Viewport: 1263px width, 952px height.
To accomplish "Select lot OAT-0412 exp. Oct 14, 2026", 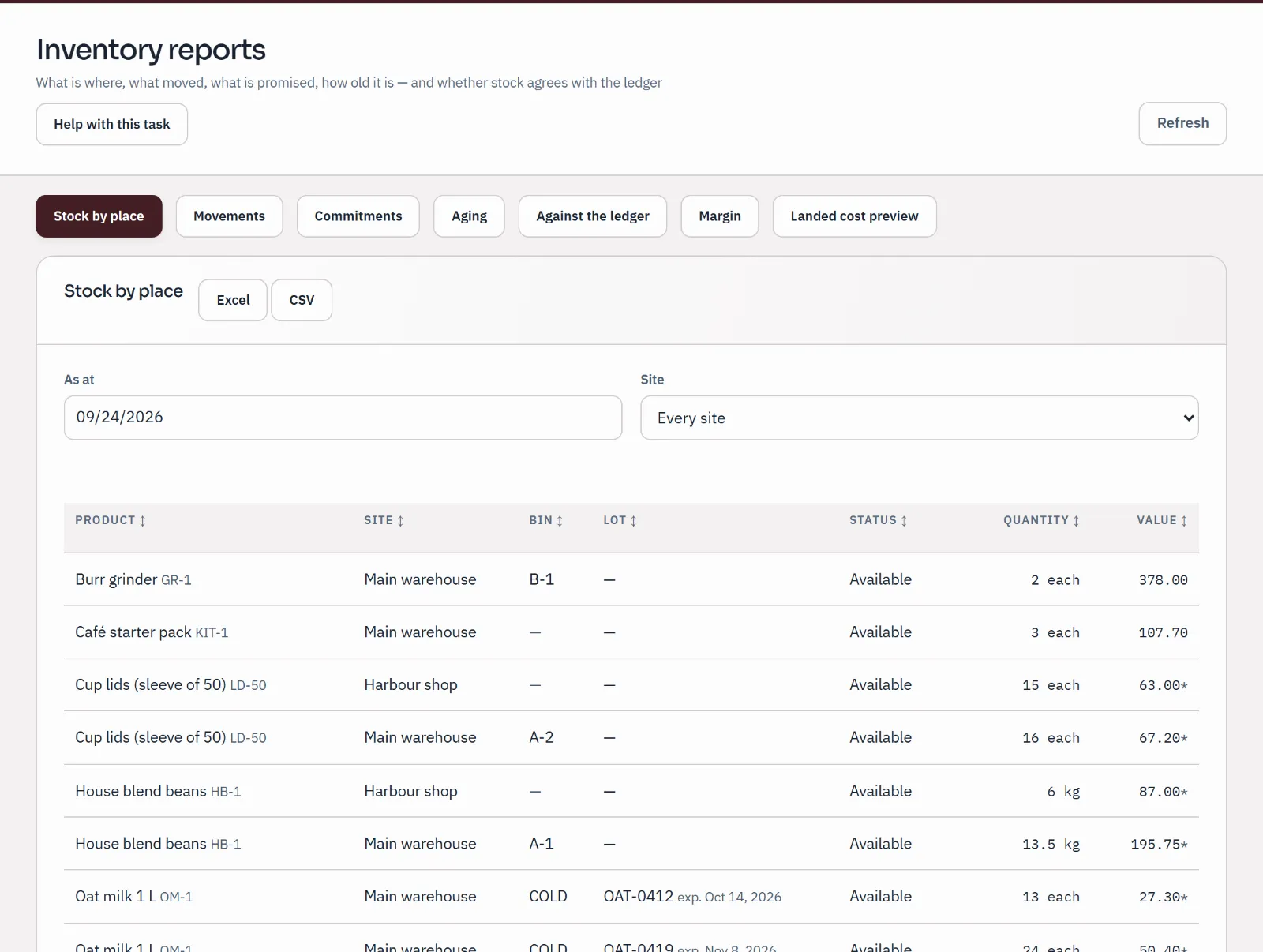I will (x=692, y=897).
